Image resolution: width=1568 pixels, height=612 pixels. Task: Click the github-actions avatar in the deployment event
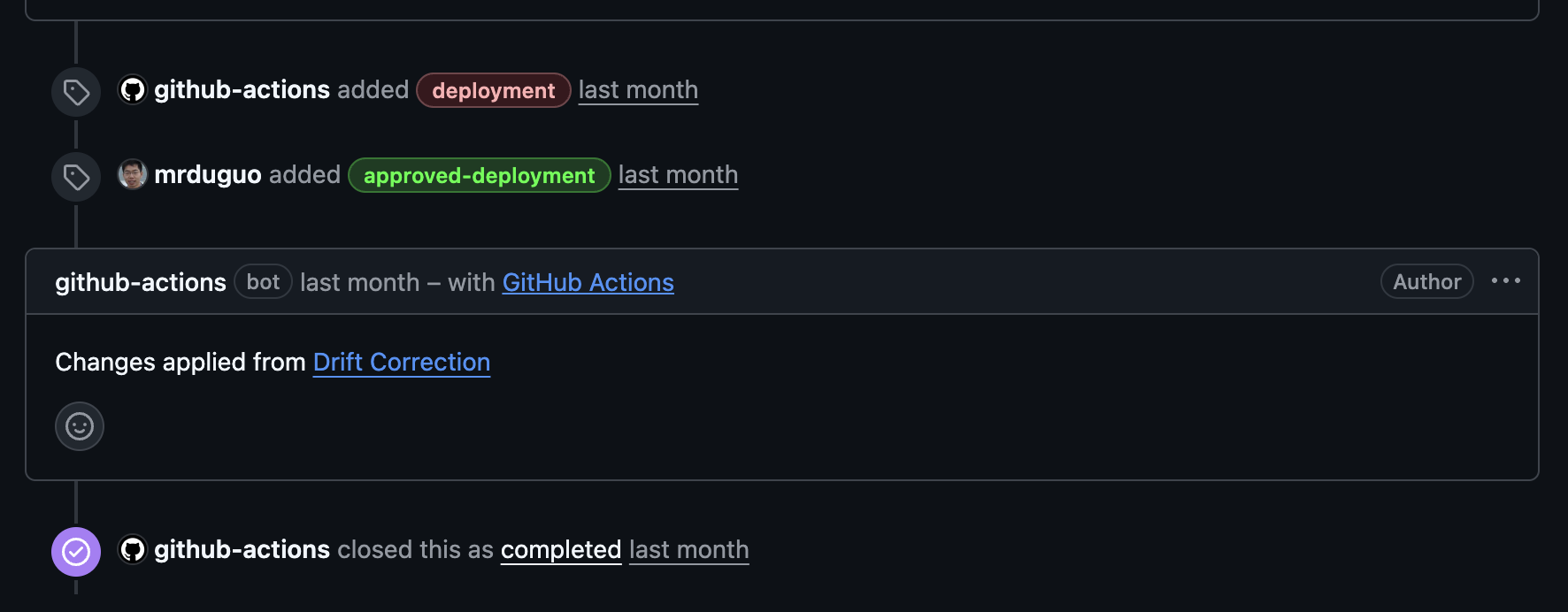[133, 89]
